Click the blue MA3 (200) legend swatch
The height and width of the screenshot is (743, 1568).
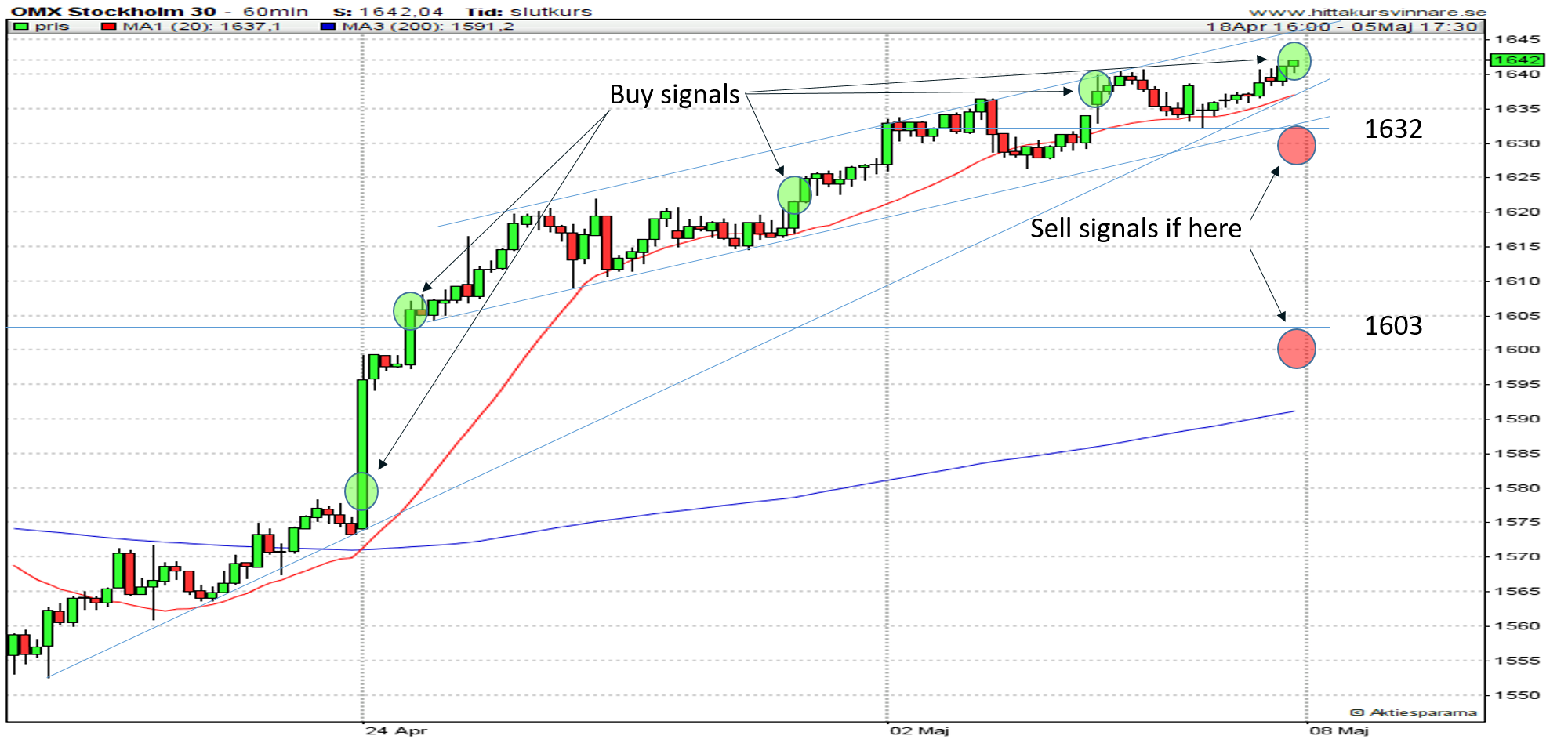pos(328,27)
